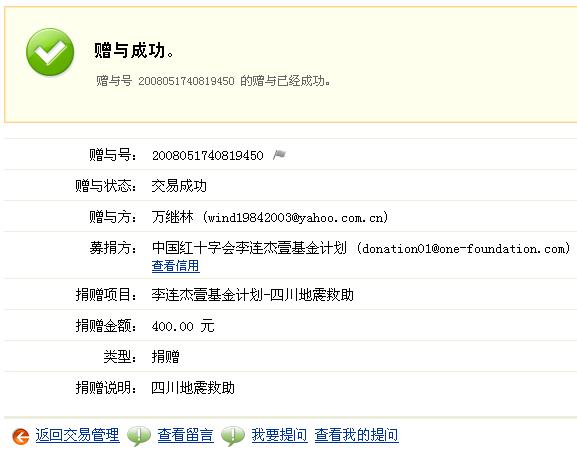
Task: Click the green bubble icon before 查看留言
Action: [x=139, y=436]
